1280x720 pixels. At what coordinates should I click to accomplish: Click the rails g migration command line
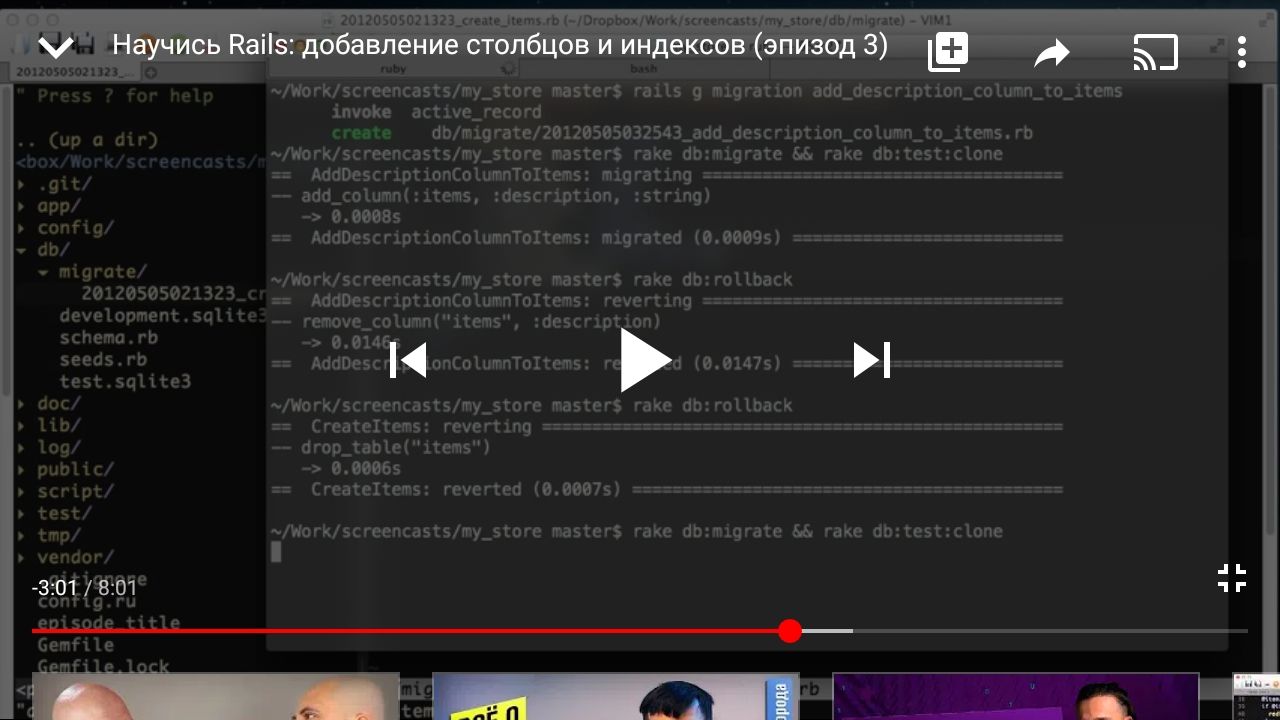(x=696, y=91)
